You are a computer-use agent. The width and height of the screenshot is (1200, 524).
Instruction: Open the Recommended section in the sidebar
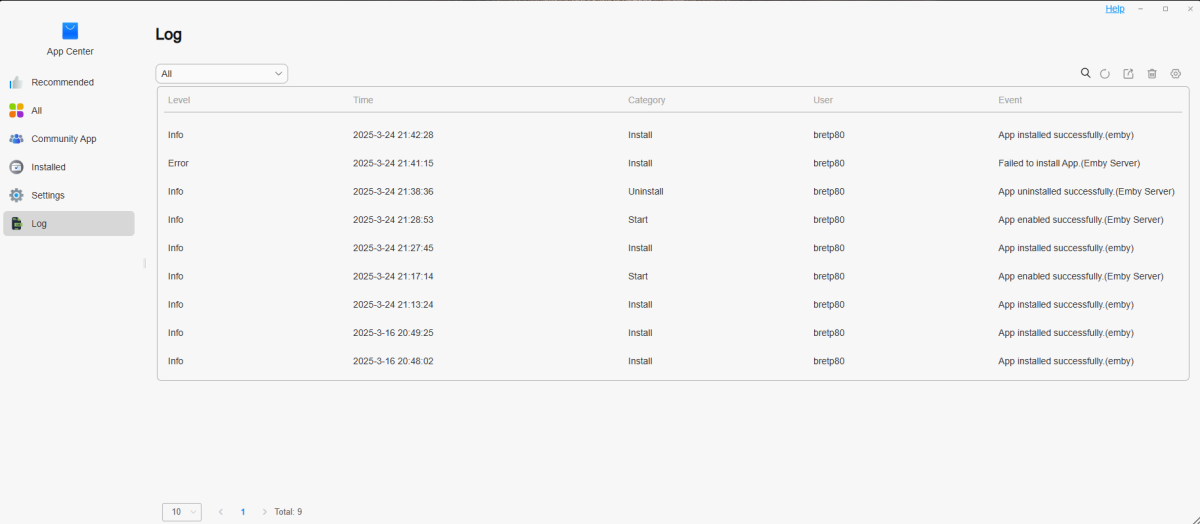tap(69, 82)
